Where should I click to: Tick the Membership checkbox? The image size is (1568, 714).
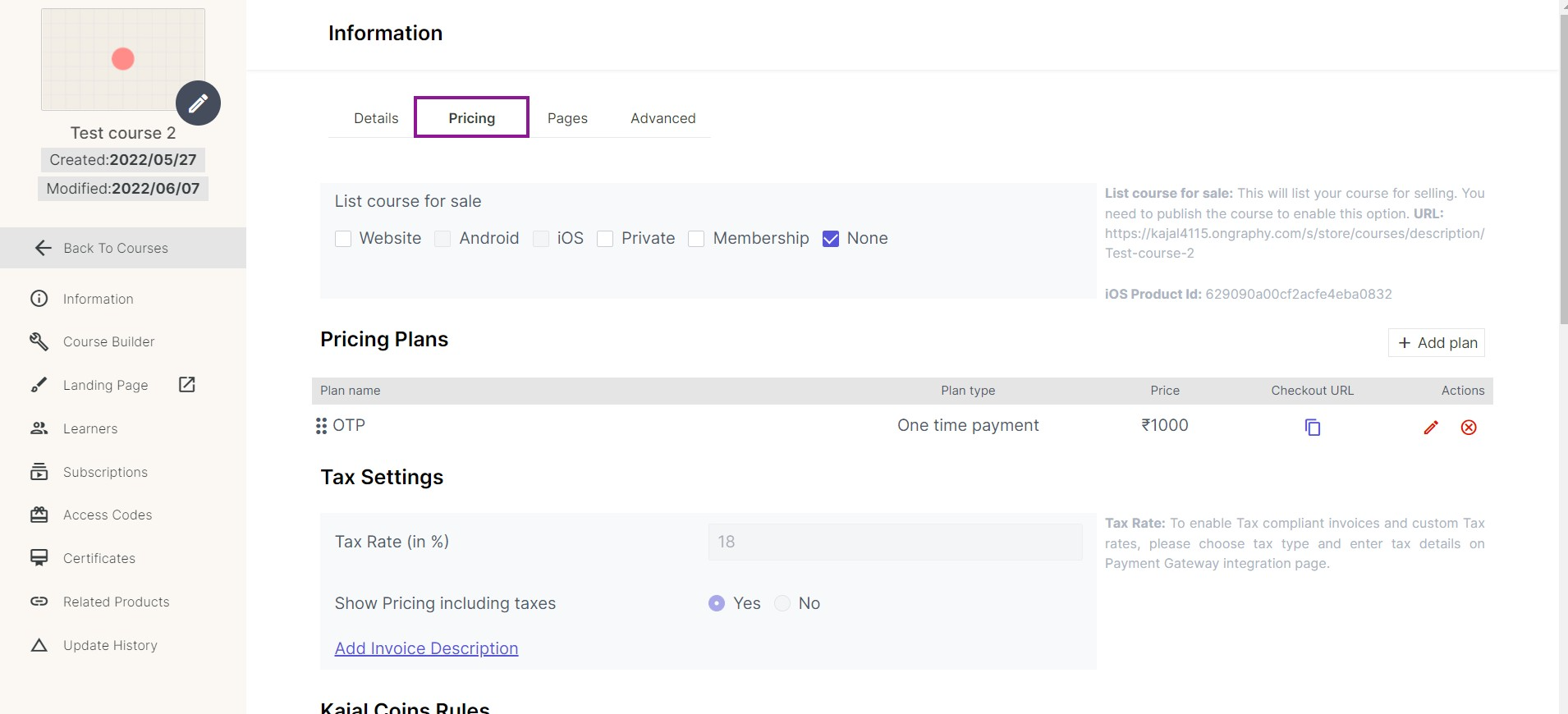696,239
